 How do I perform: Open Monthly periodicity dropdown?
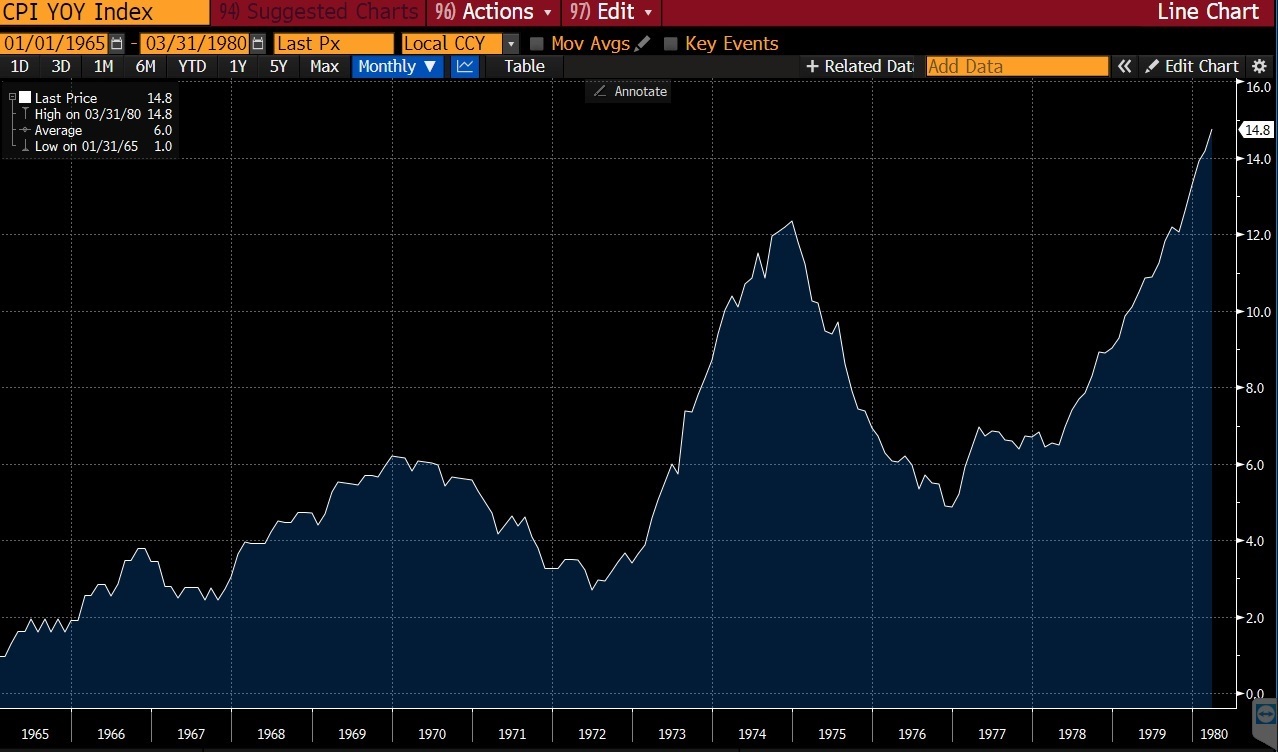point(397,66)
